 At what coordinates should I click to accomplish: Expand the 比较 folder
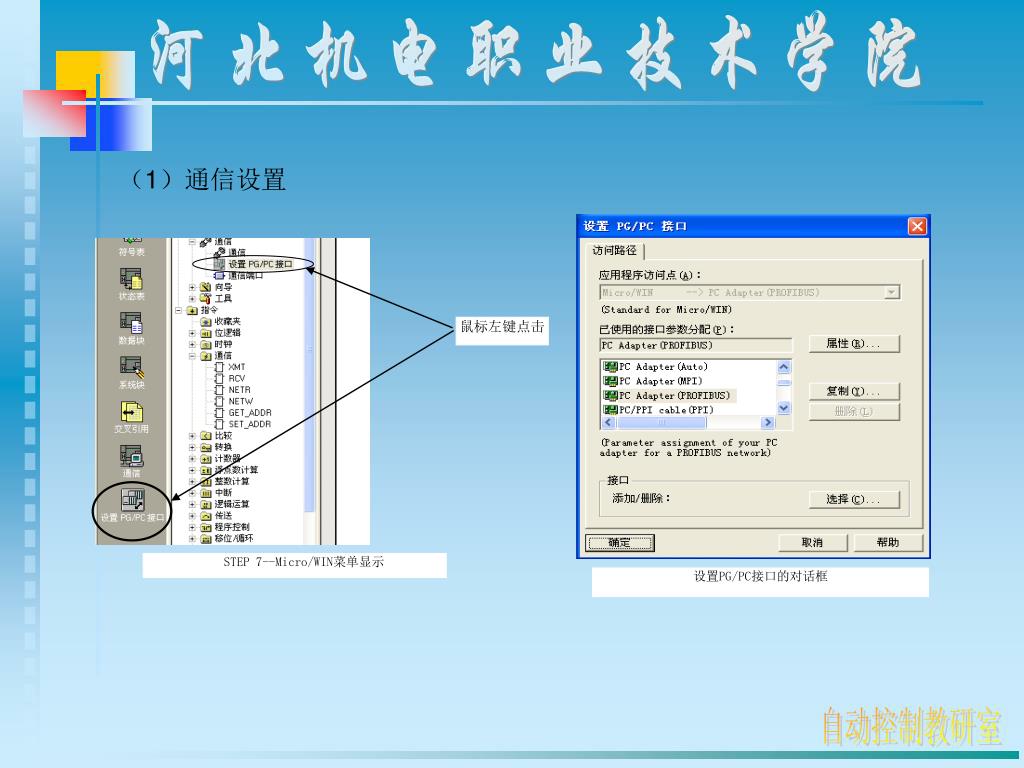pyautogui.click(x=192, y=436)
